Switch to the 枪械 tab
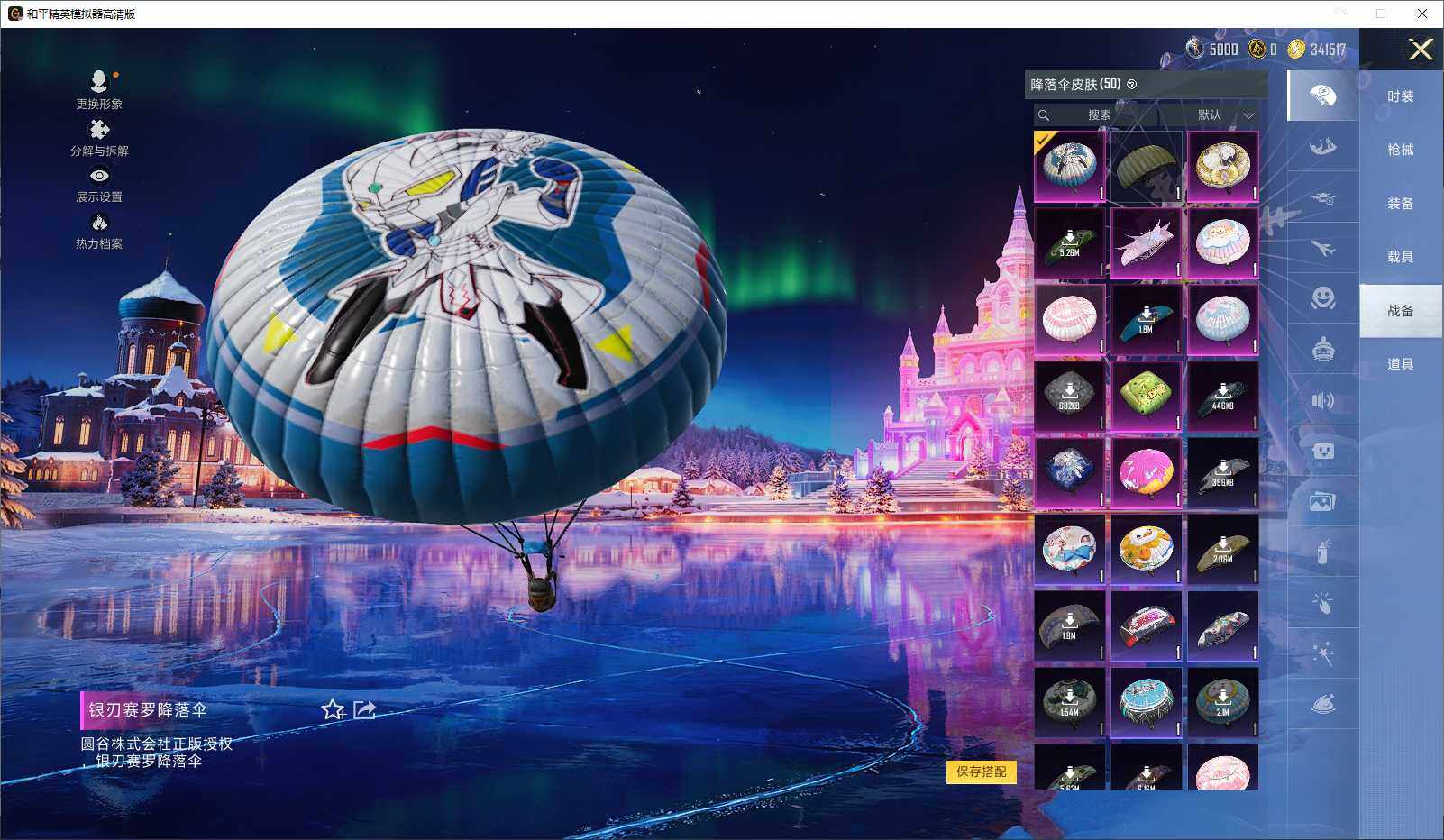Viewport: 1444px width, 840px height. click(x=1400, y=150)
